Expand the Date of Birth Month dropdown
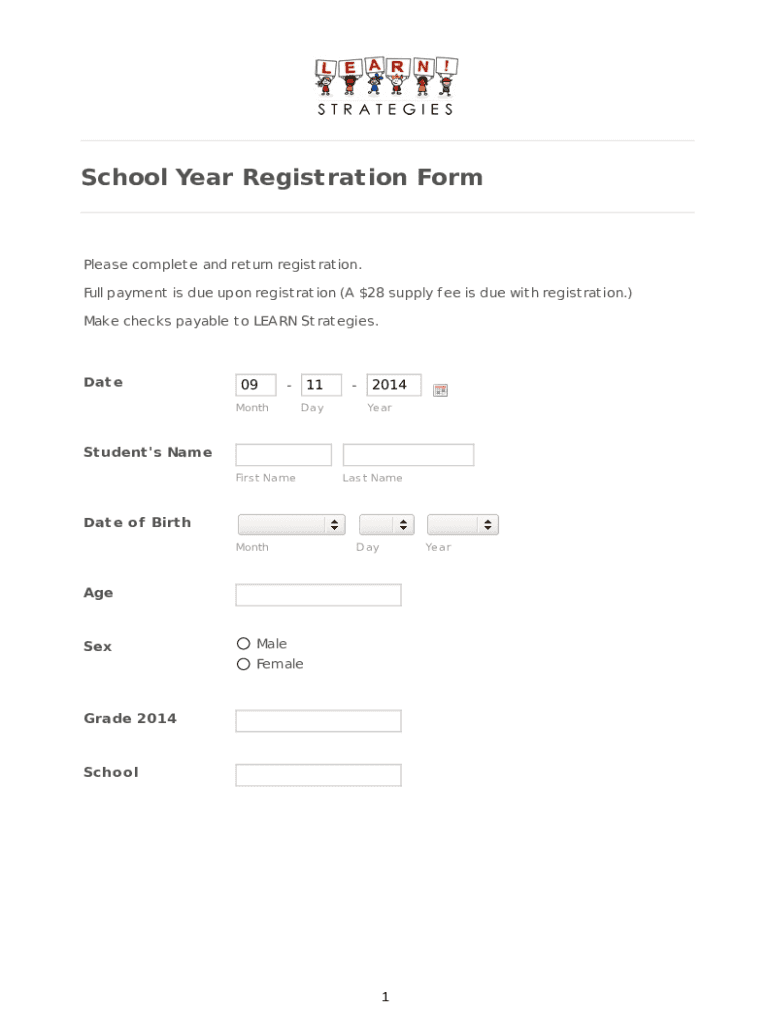This screenshot has height=1024, width=770. (x=291, y=525)
